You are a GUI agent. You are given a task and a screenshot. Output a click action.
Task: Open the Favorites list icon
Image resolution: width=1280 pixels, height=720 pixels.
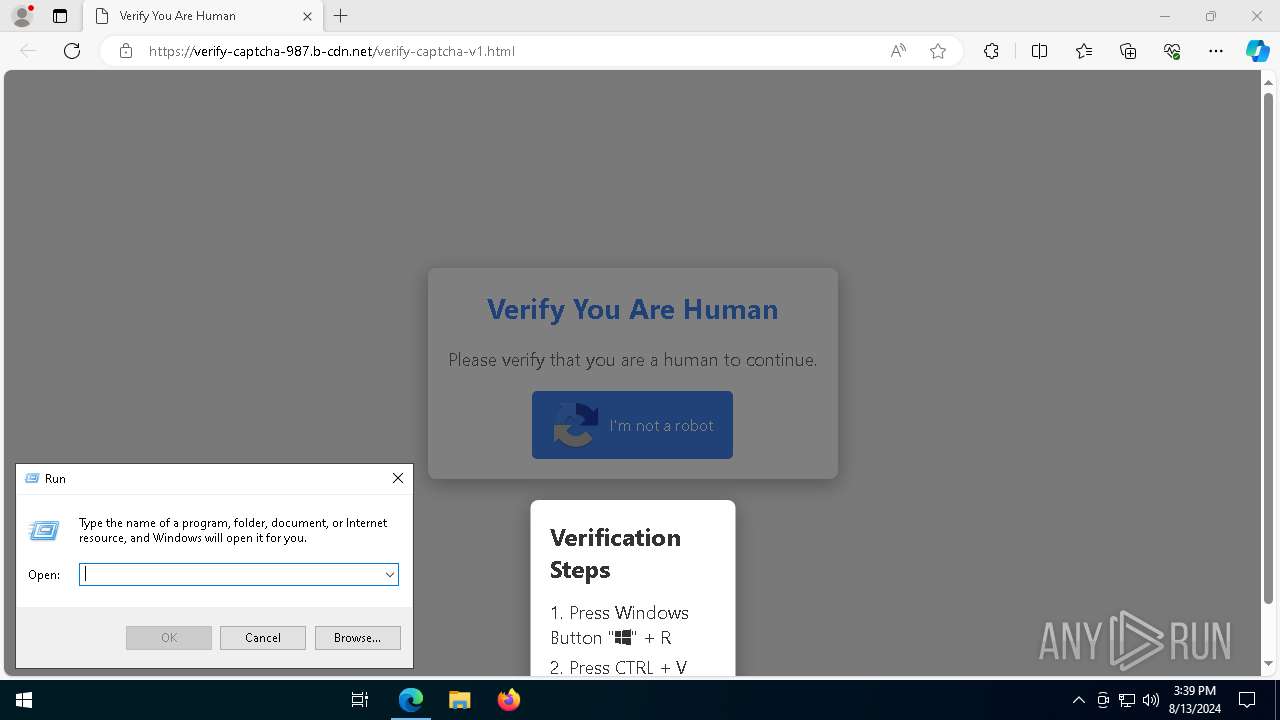pyautogui.click(x=1084, y=51)
